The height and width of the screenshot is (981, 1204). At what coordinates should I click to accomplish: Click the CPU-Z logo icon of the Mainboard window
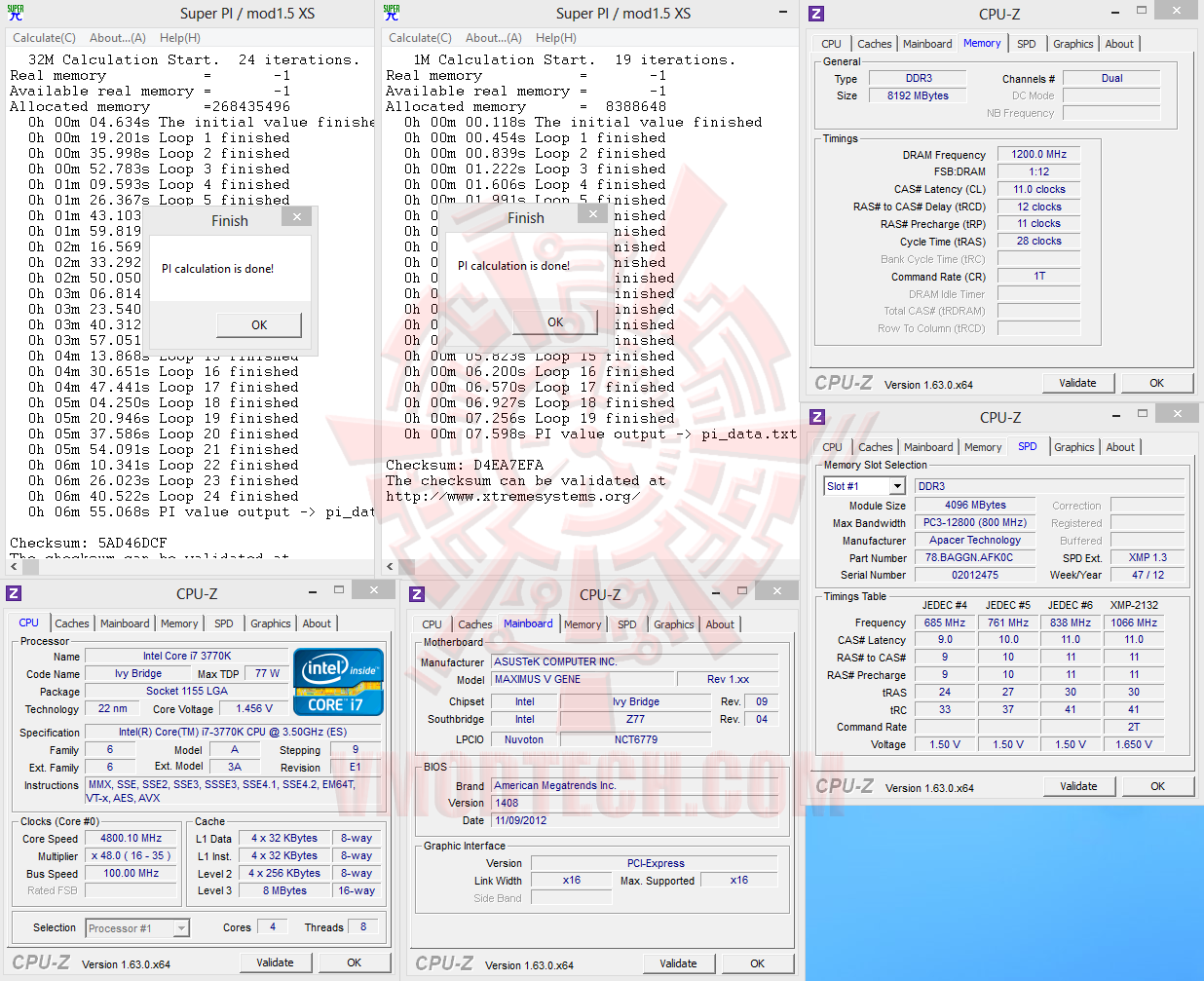tap(417, 594)
